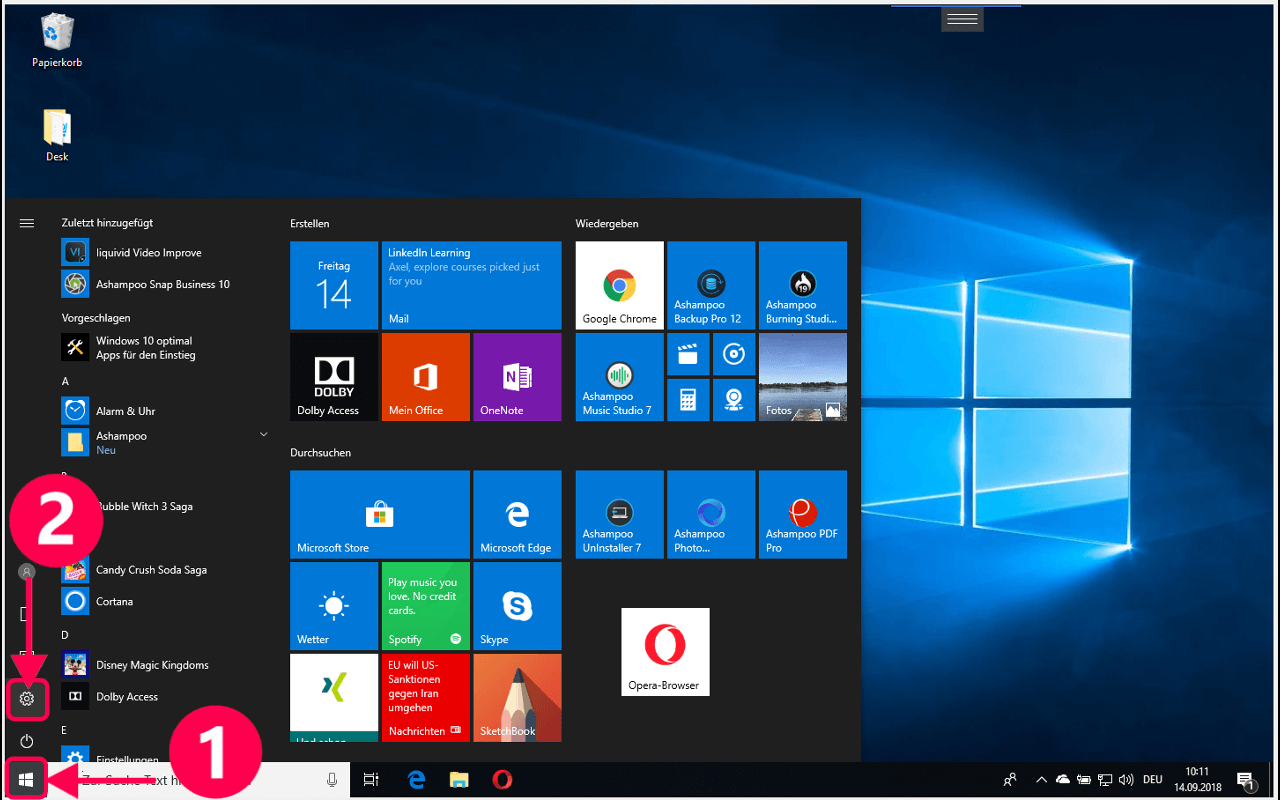Launch Opera from the taskbar
This screenshot has width=1280, height=800.
(x=502, y=780)
